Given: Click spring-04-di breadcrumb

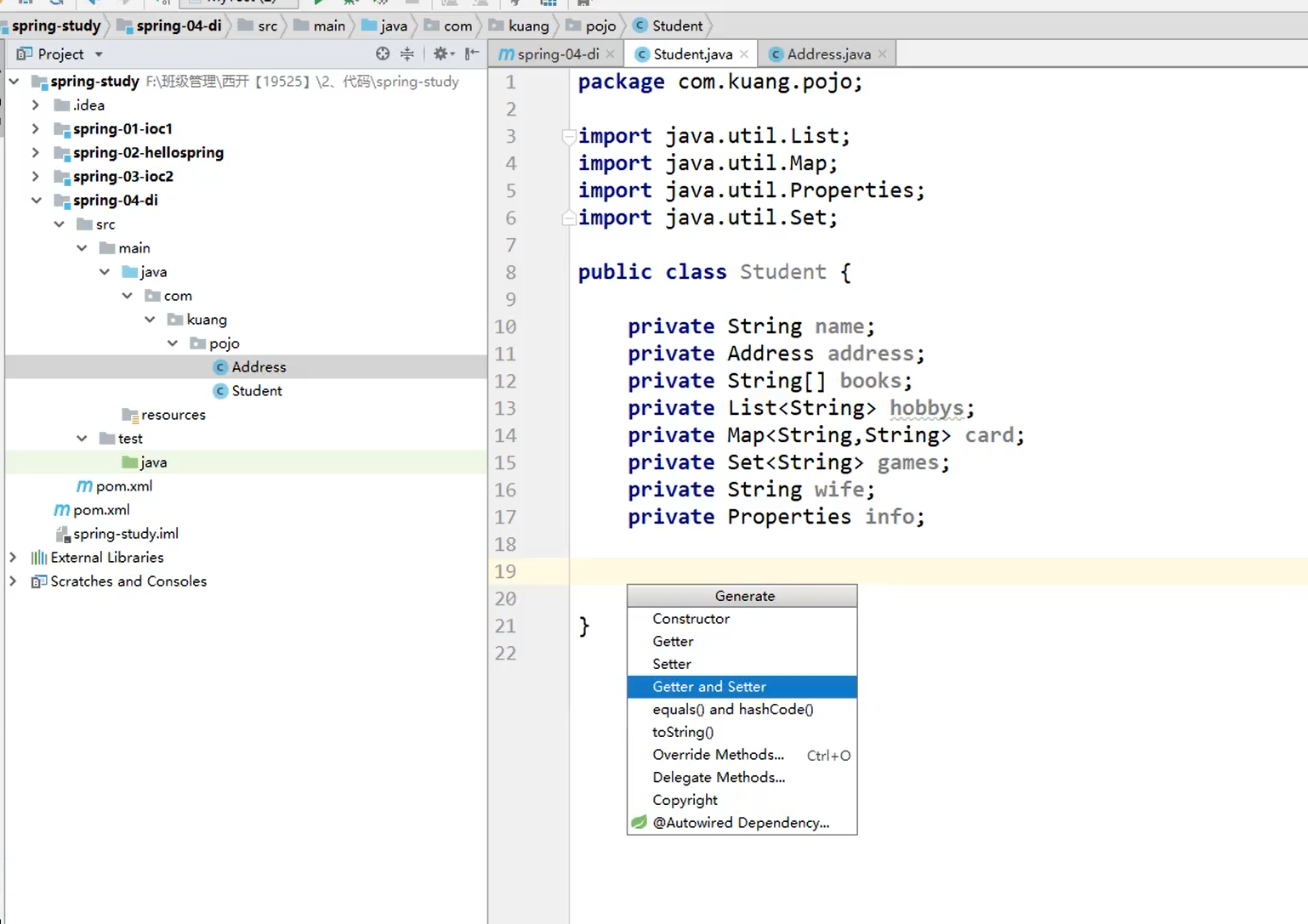Looking at the screenshot, I should pos(170,26).
